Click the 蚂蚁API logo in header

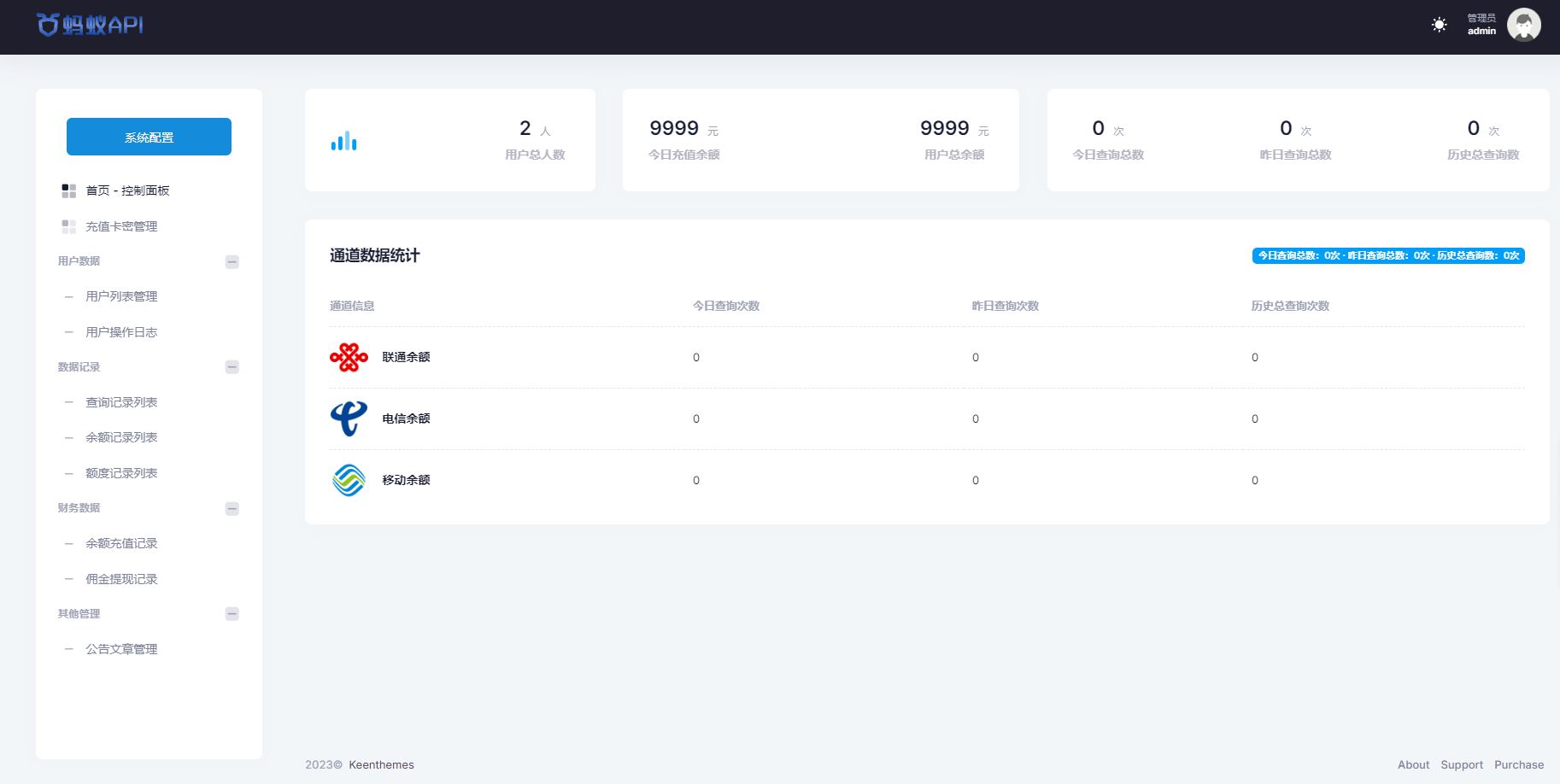(x=90, y=25)
